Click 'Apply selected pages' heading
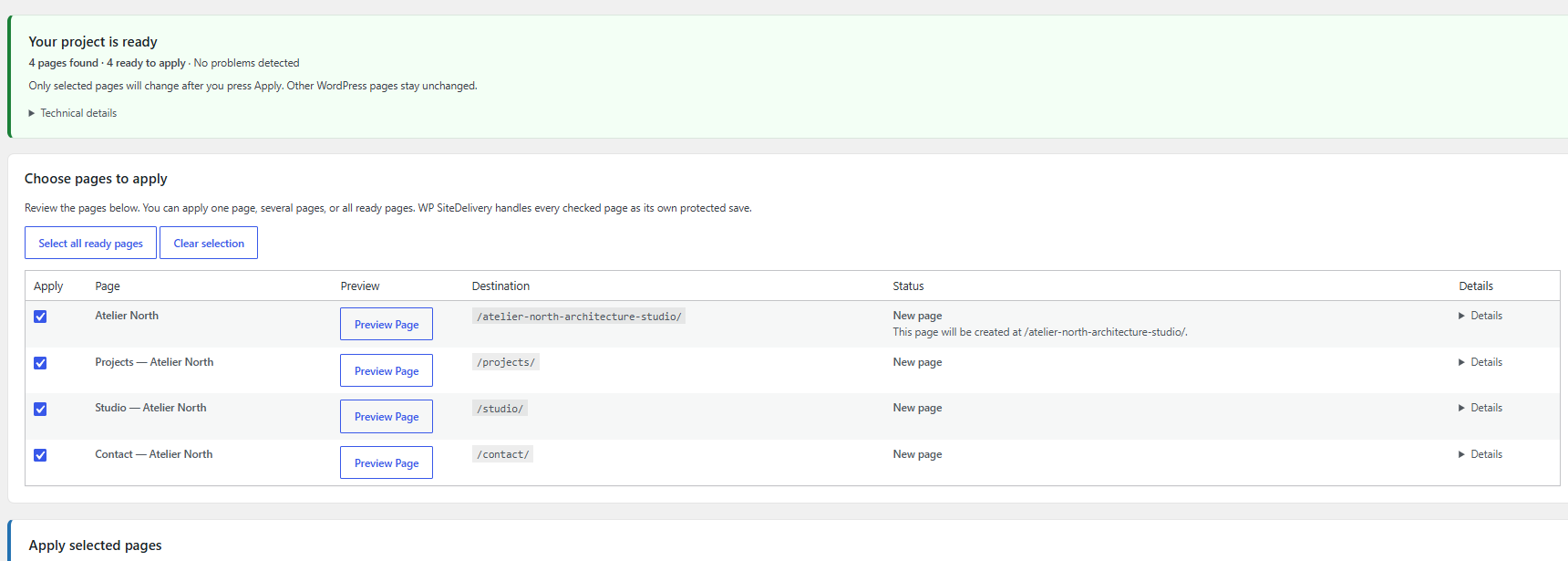 [95, 545]
